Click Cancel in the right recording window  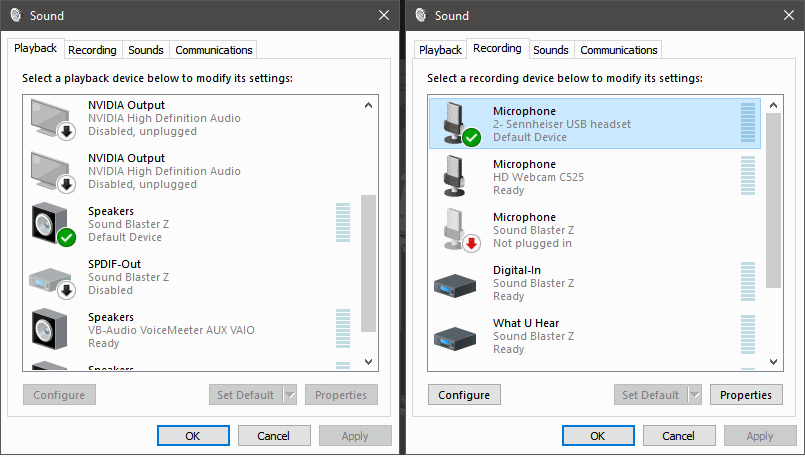678,436
